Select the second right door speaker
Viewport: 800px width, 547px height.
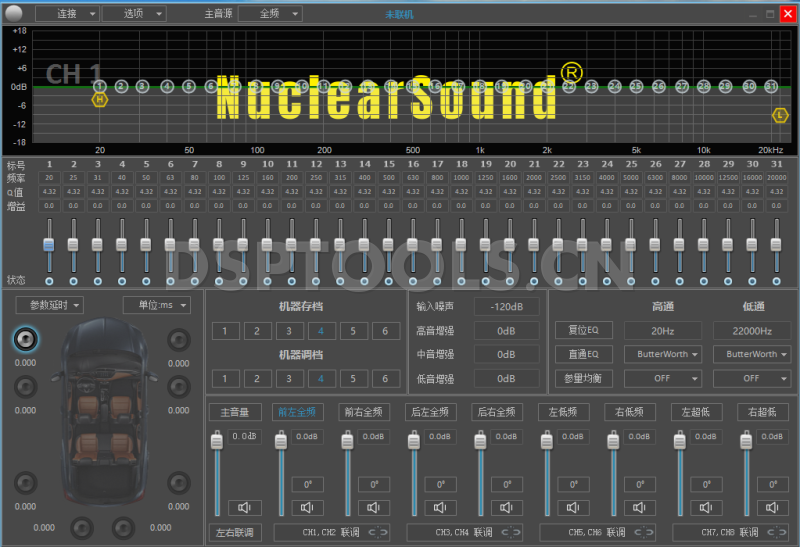click(179, 387)
